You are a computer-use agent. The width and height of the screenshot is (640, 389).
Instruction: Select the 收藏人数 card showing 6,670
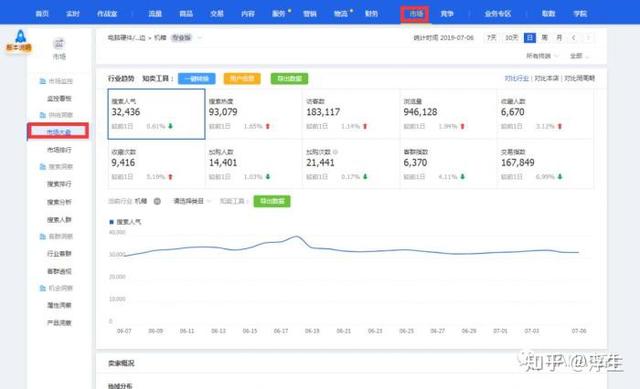545,114
